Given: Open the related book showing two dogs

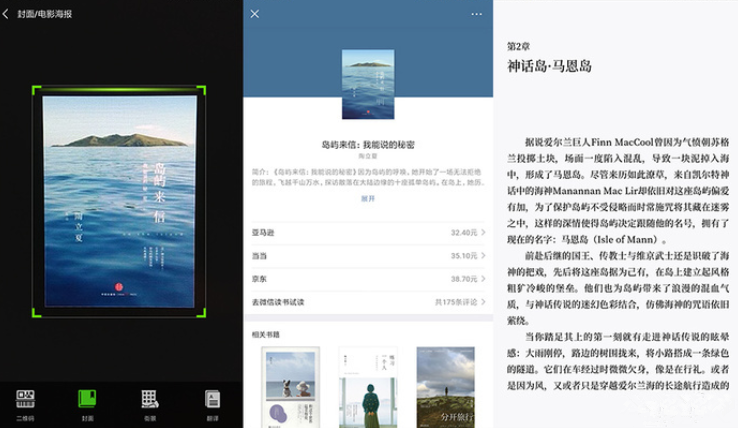Looking at the screenshot, I should (290, 387).
